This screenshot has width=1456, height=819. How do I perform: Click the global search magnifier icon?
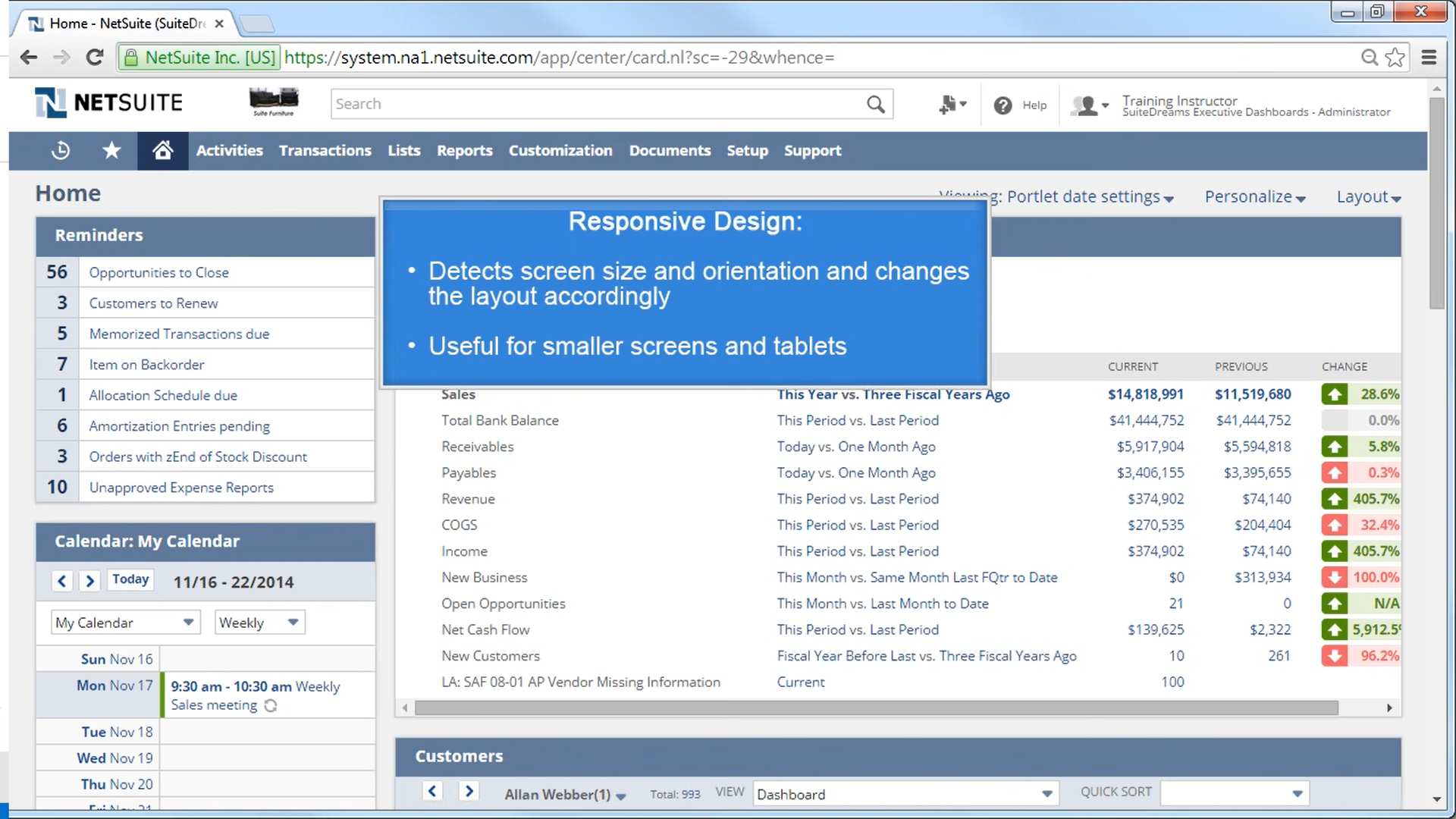(876, 104)
